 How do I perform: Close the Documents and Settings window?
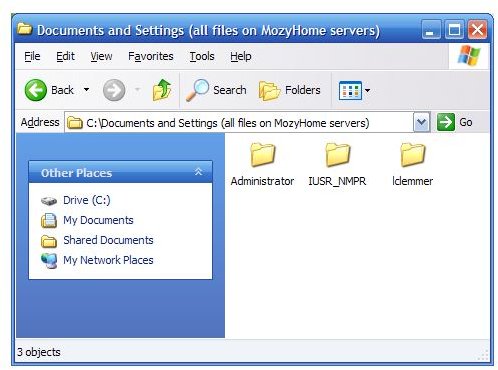tap(477, 30)
